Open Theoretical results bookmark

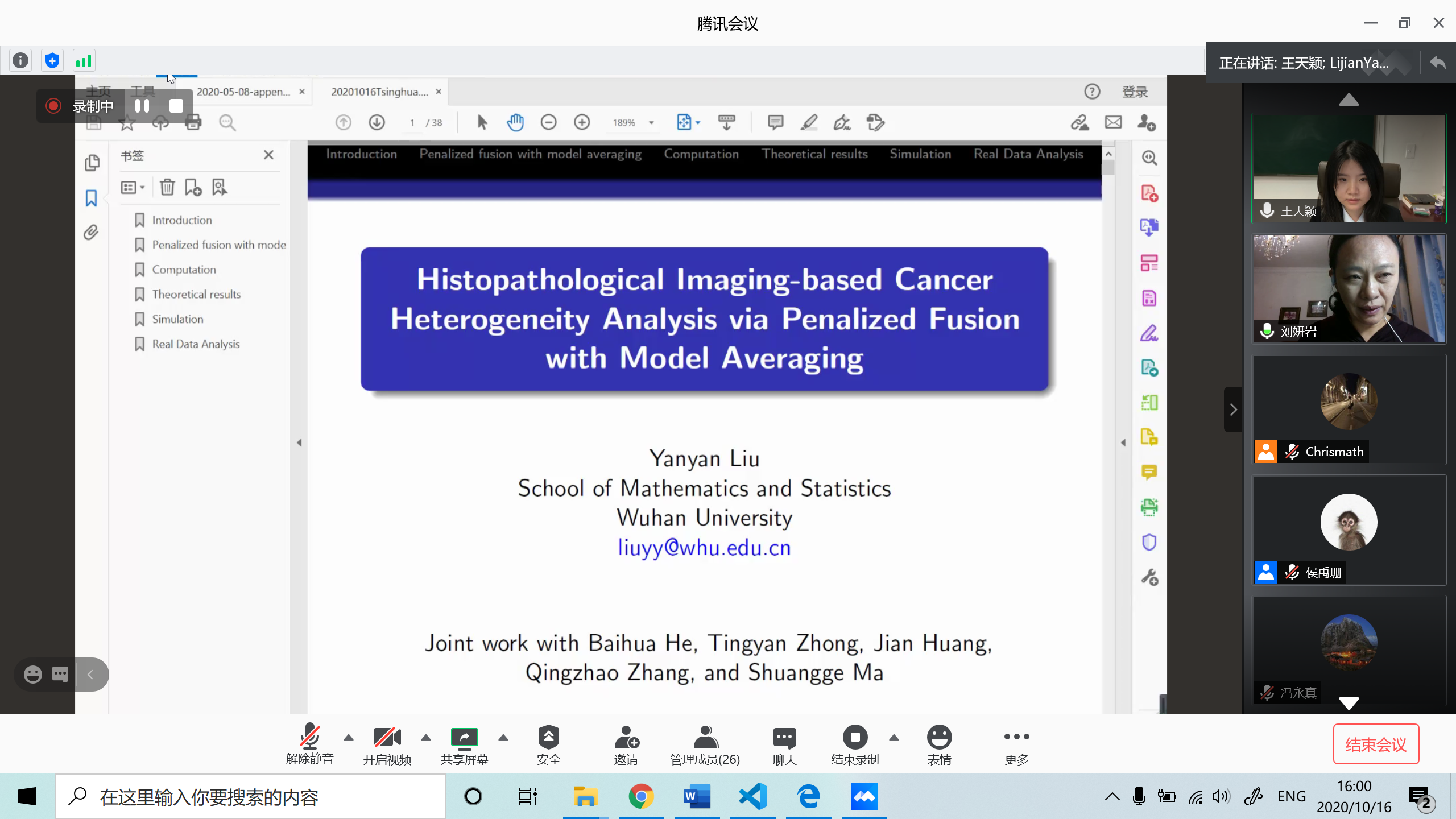(x=196, y=294)
